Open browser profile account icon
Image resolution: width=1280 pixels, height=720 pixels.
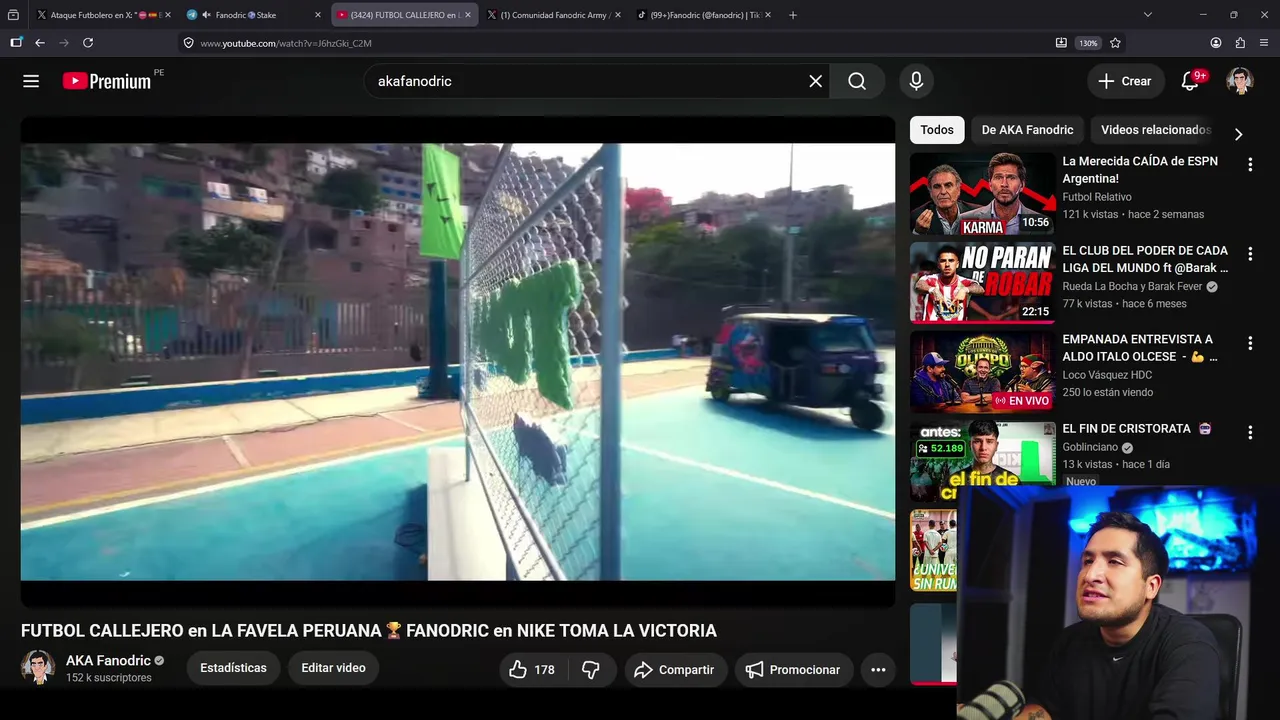click(1216, 43)
